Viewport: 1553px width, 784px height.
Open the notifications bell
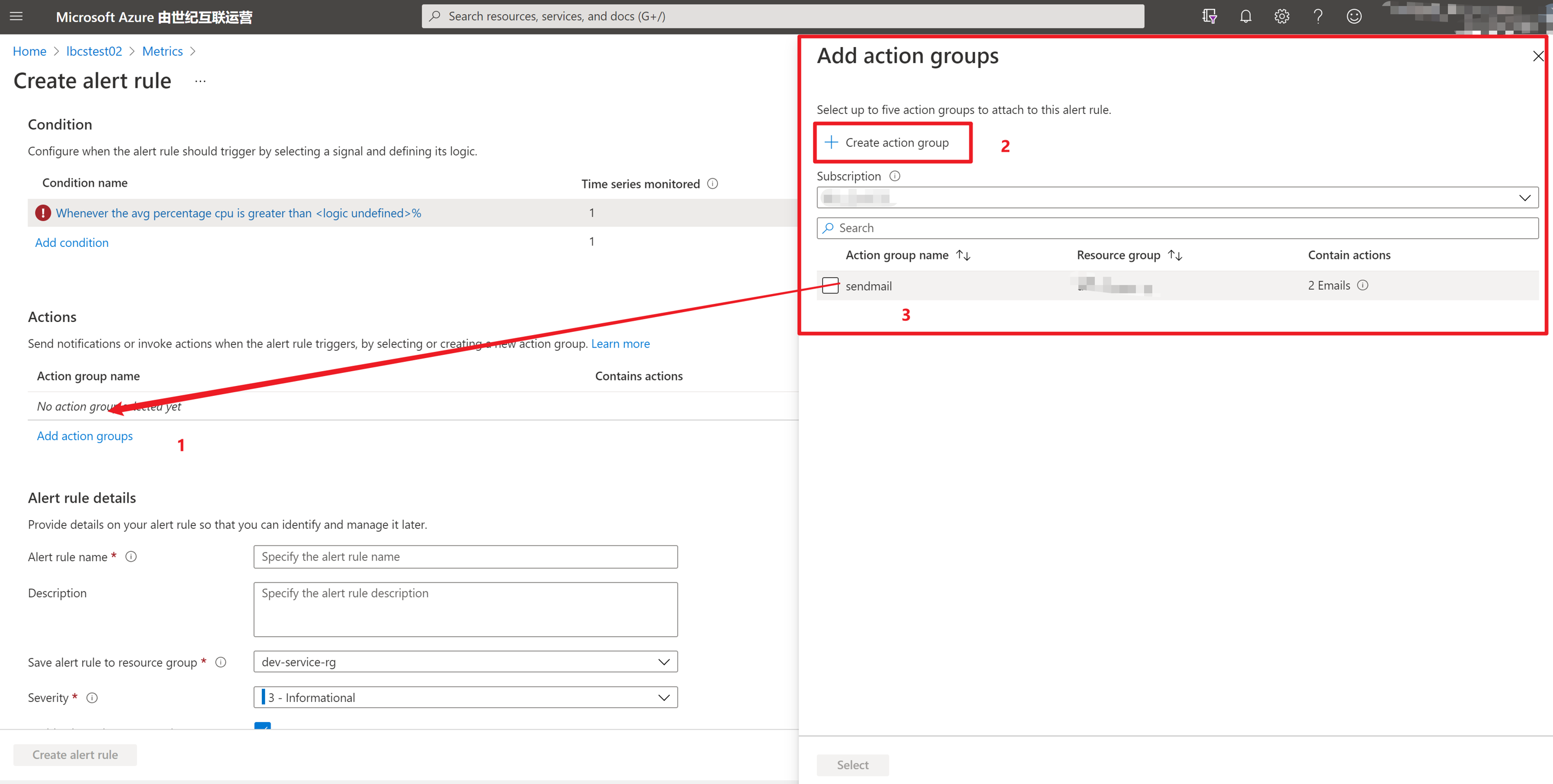tap(1246, 16)
